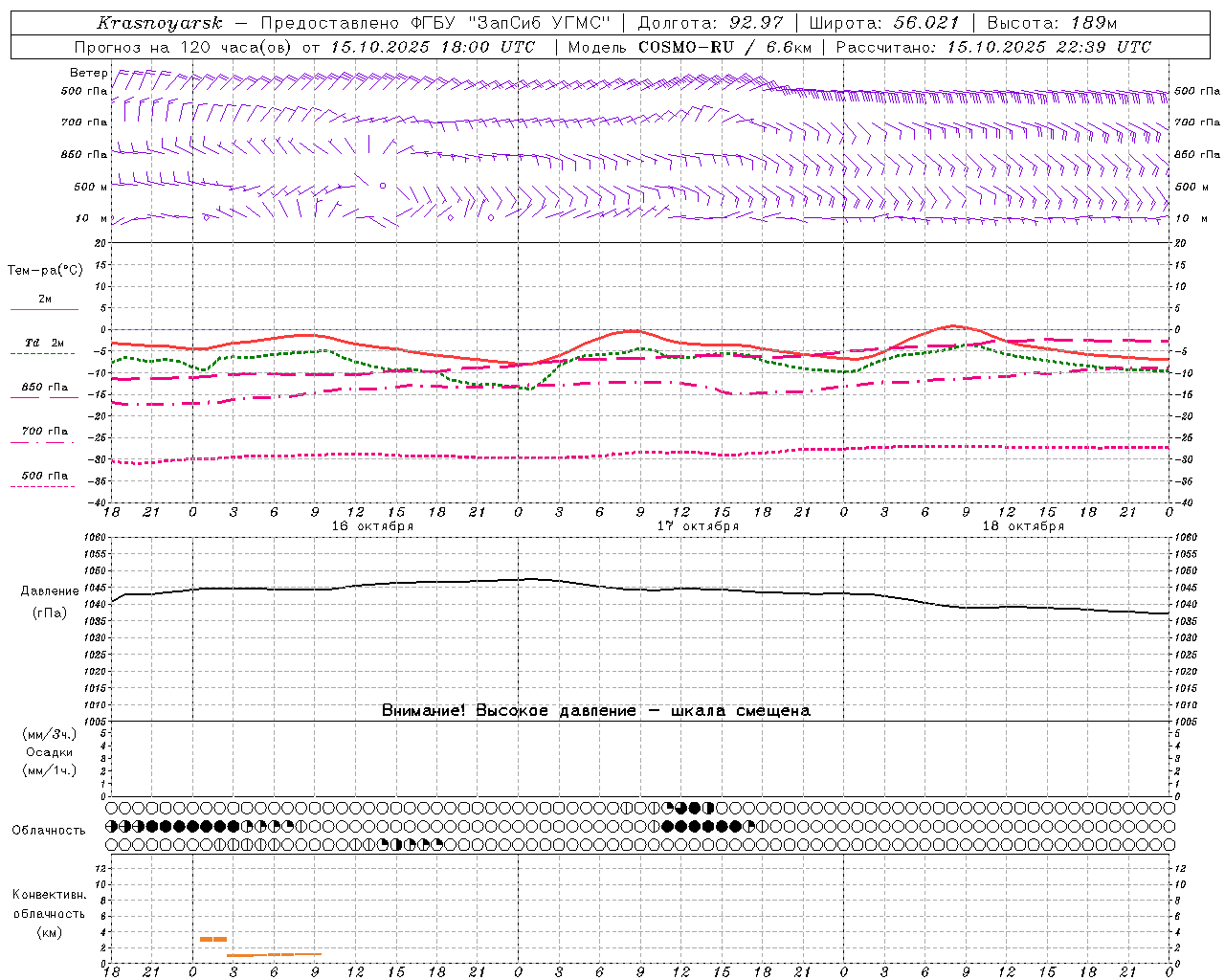Image resolution: width=1225 pixels, height=980 pixels.
Task: Click the thick orange convective cloud bar near 3 km
Action: (x=213, y=940)
